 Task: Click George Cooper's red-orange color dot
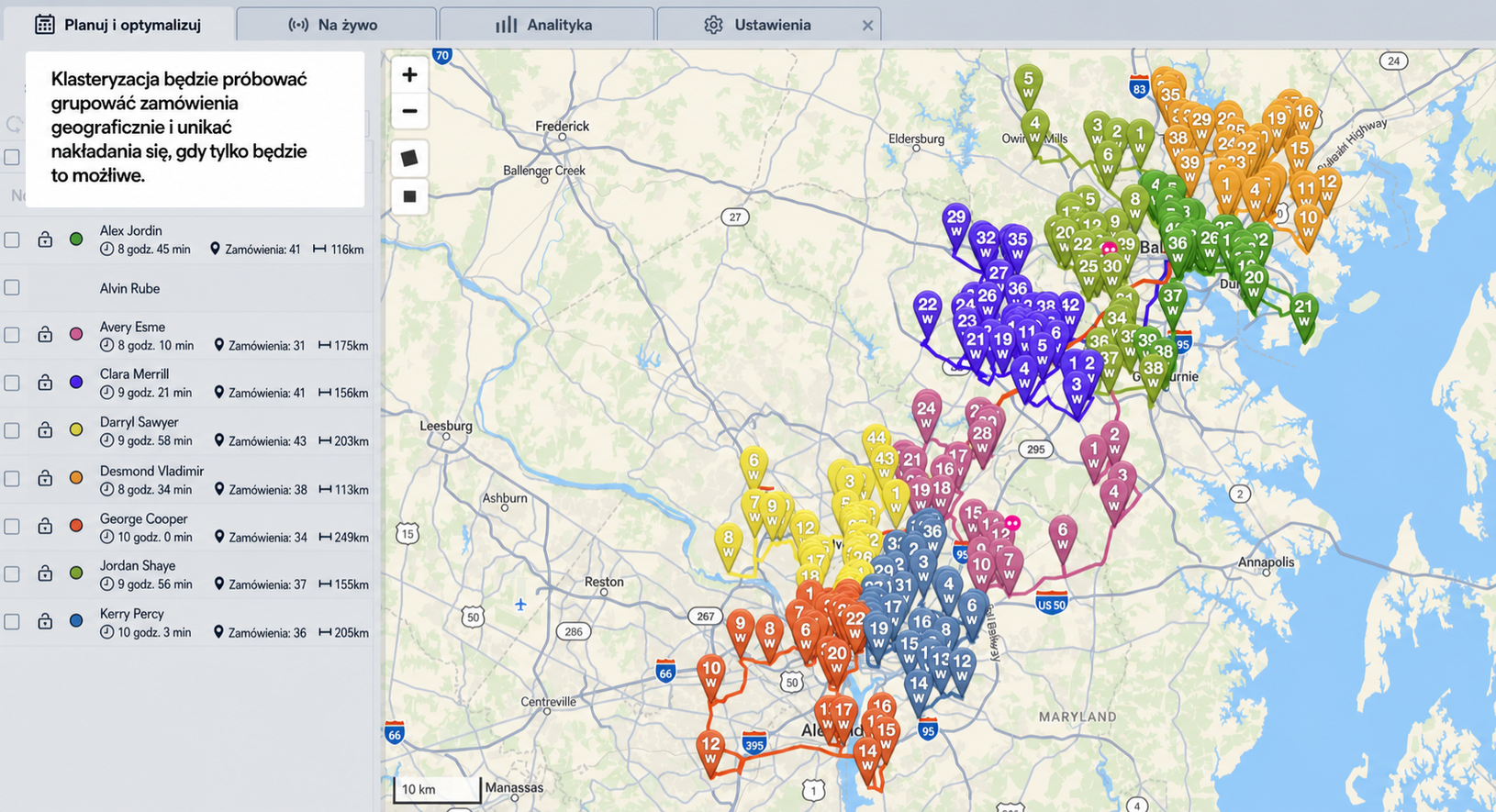pyautogui.click(x=76, y=526)
